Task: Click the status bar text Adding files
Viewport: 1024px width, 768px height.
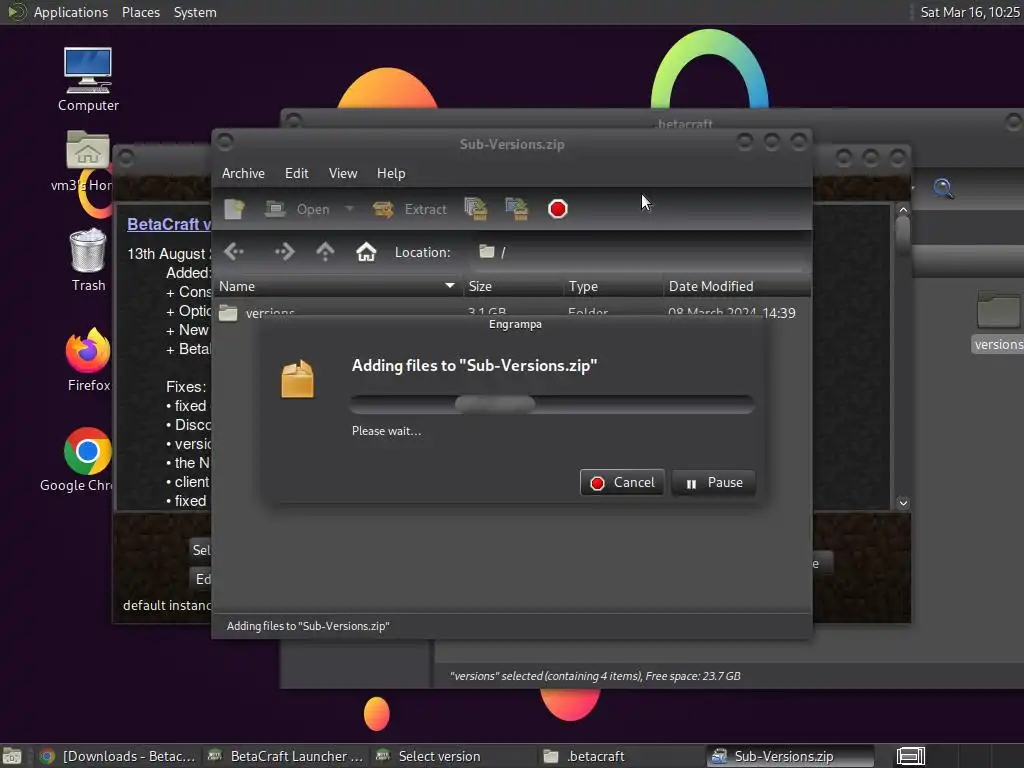Action: (308, 626)
